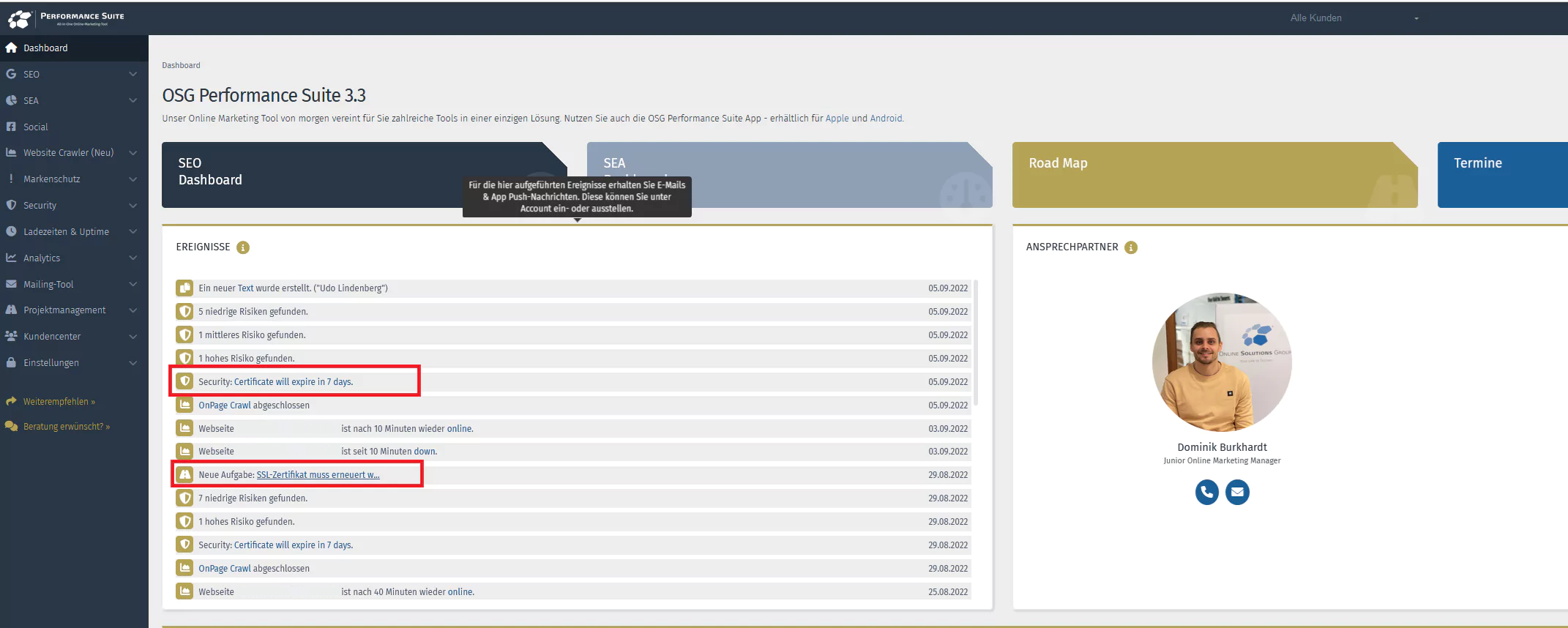Click Dominik Burkhardt's profile photo
The height and width of the screenshot is (628, 1568).
[x=1222, y=362]
